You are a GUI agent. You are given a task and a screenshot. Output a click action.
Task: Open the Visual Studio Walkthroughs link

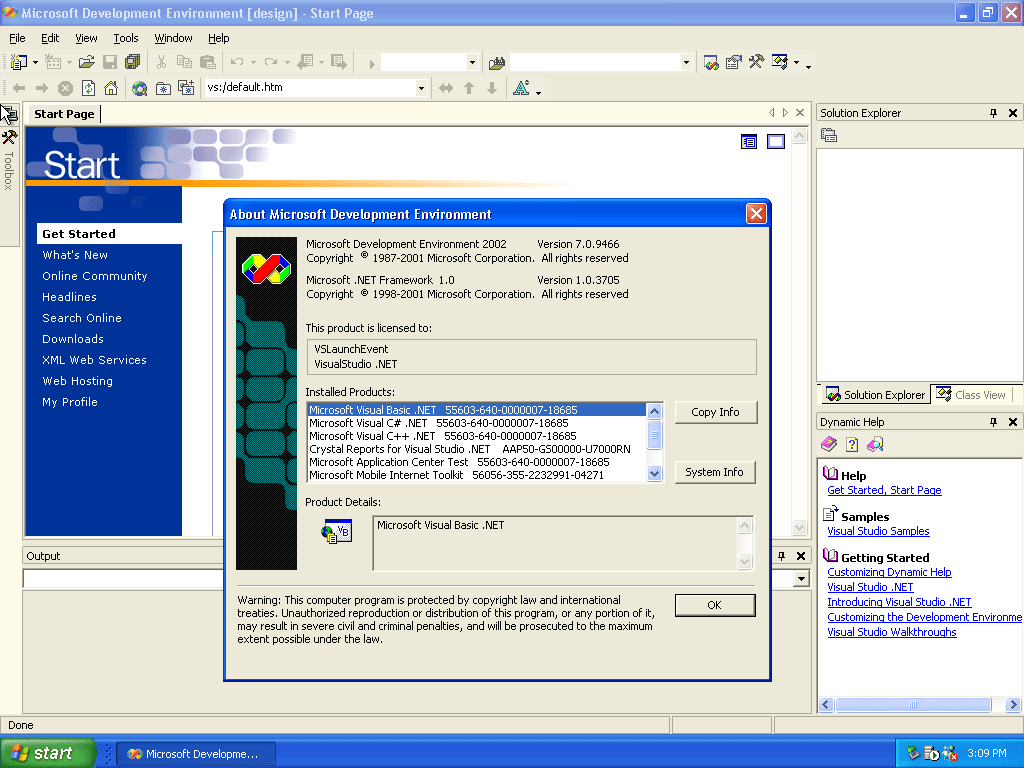tap(892, 632)
